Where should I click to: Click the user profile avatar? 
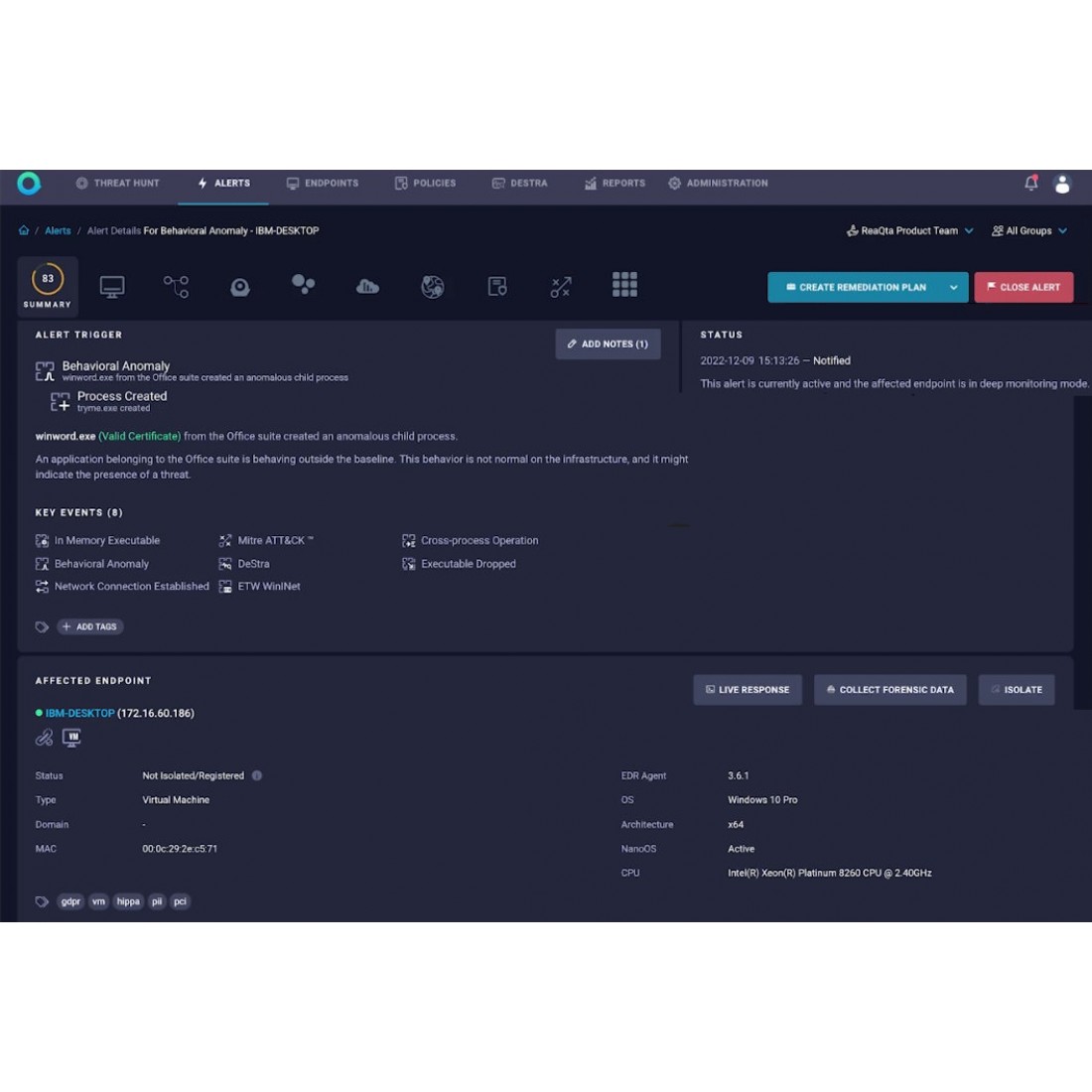point(1062,184)
